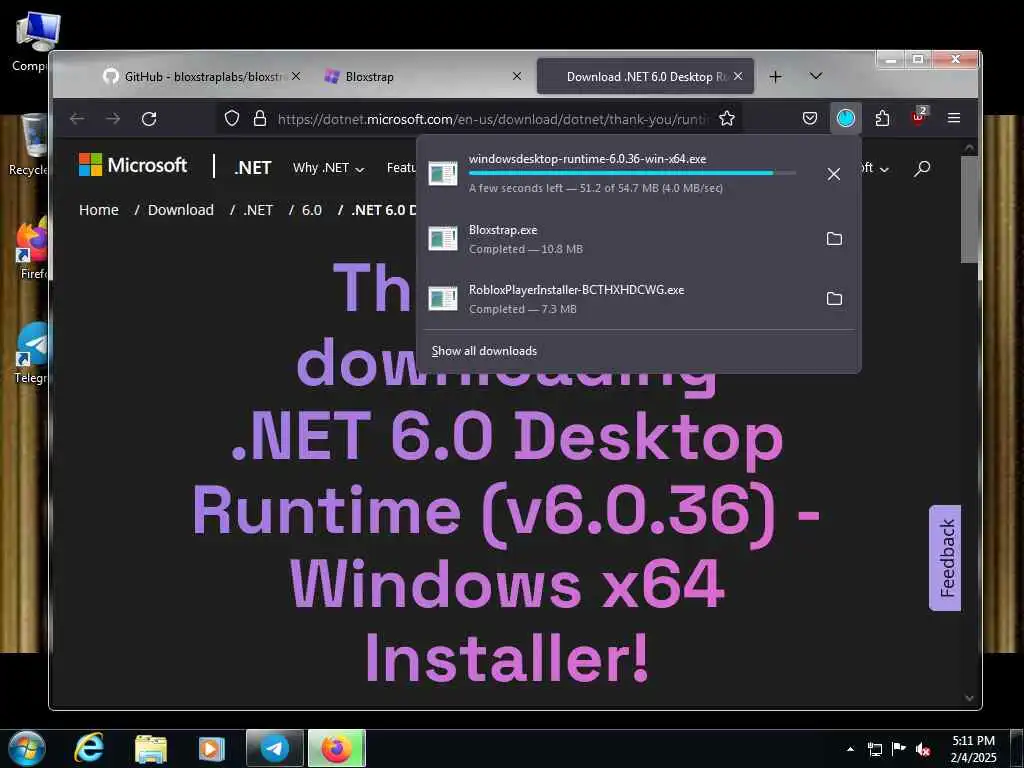
Task: Show Bloxstrap.exe in its folder
Action: (834, 238)
